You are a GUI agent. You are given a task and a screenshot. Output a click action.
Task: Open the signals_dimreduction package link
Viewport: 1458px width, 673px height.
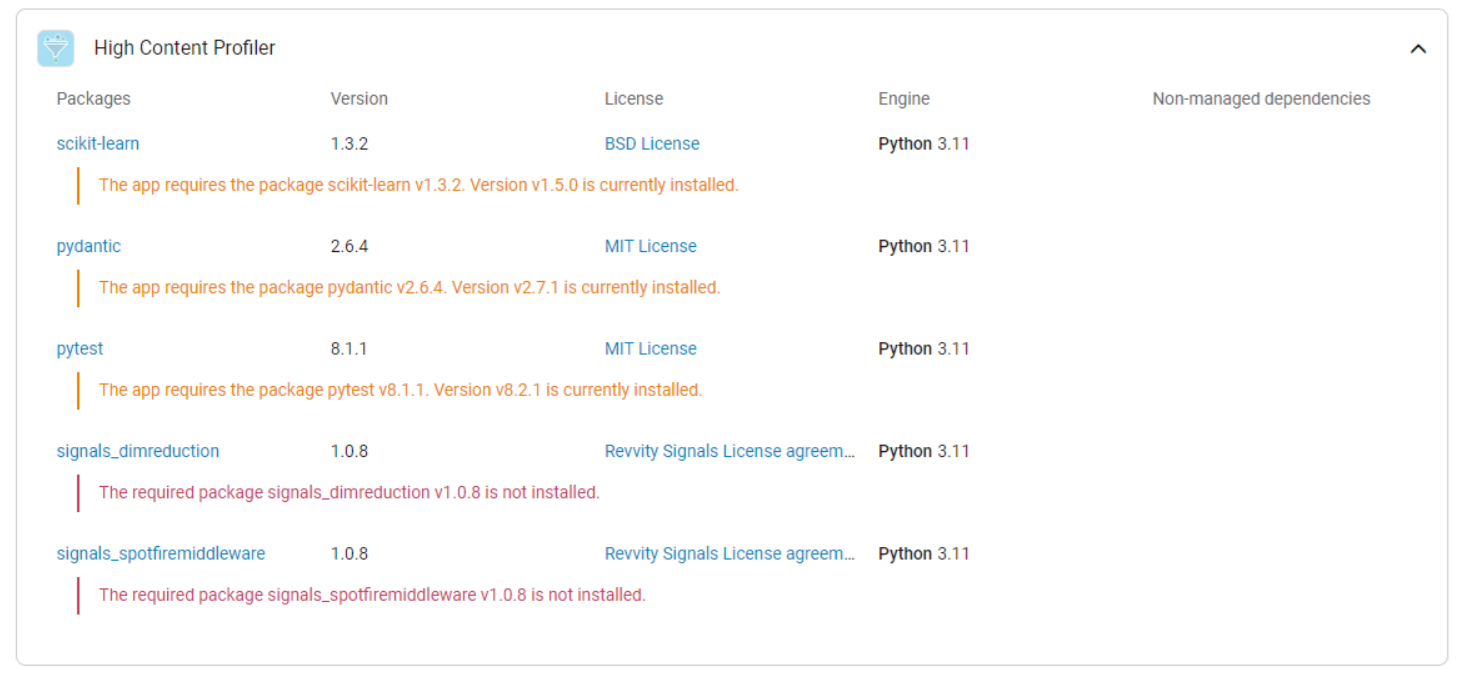(138, 451)
